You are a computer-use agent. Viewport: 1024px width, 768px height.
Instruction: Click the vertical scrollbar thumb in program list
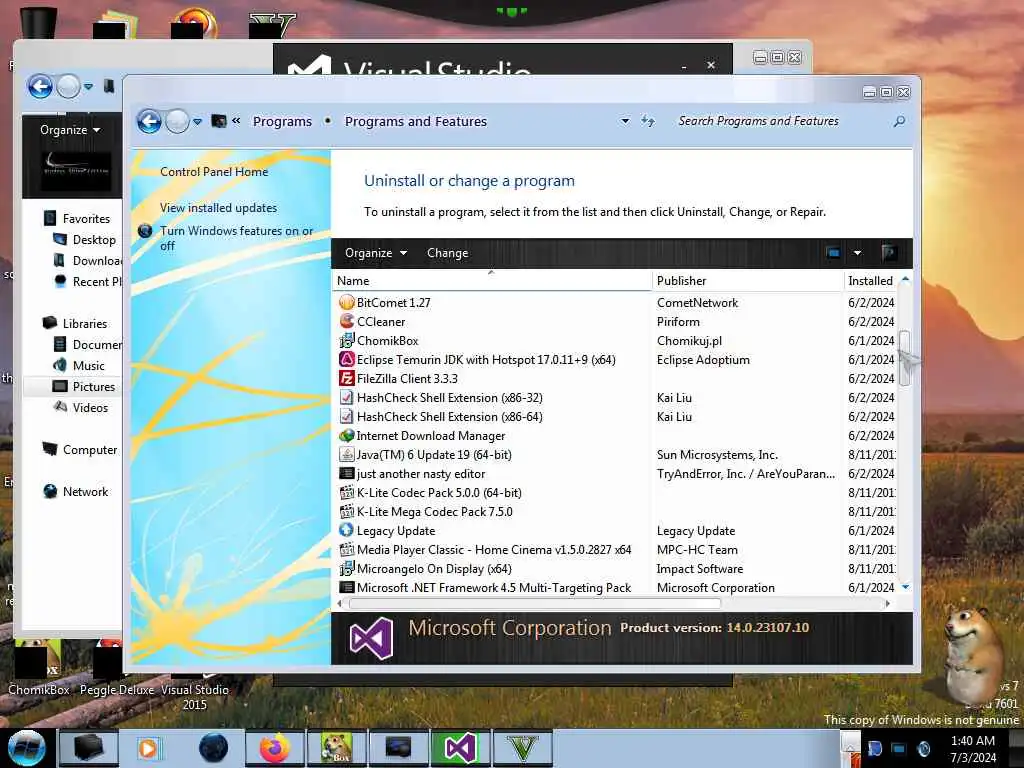(904, 358)
